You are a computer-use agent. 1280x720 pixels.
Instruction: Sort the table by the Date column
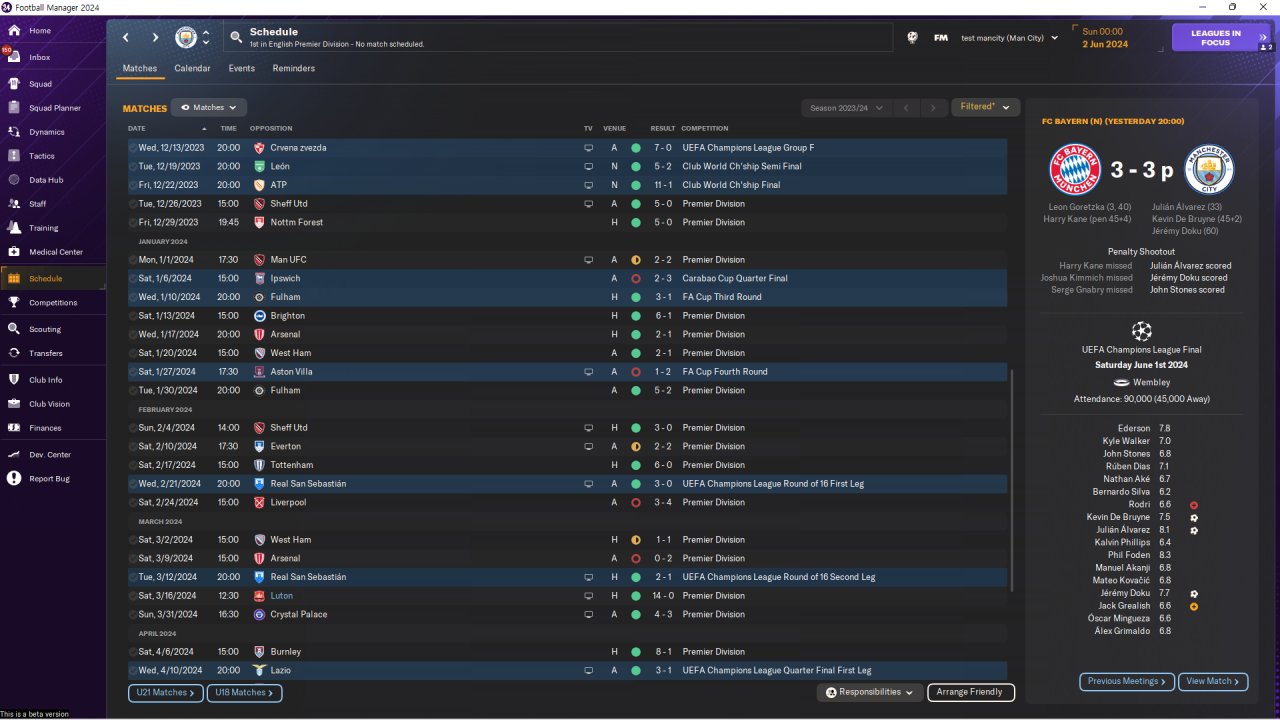[x=137, y=129]
